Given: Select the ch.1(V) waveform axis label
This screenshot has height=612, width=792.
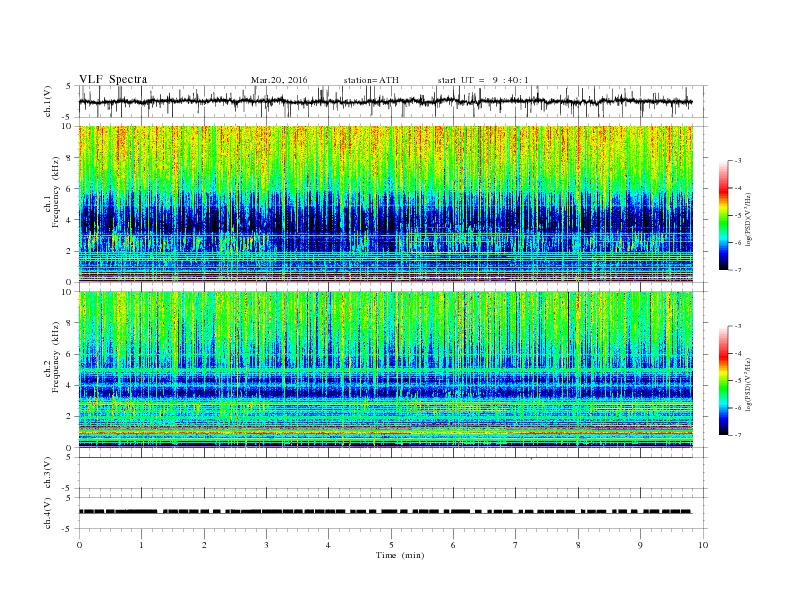Looking at the screenshot, I should 48,101.
